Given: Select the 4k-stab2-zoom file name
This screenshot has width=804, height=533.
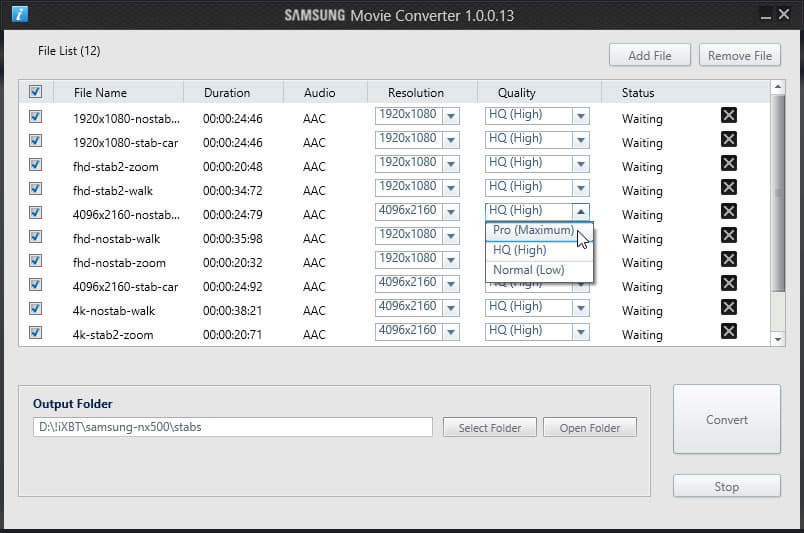Looking at the screenshot, I should [x=113, y=334].
